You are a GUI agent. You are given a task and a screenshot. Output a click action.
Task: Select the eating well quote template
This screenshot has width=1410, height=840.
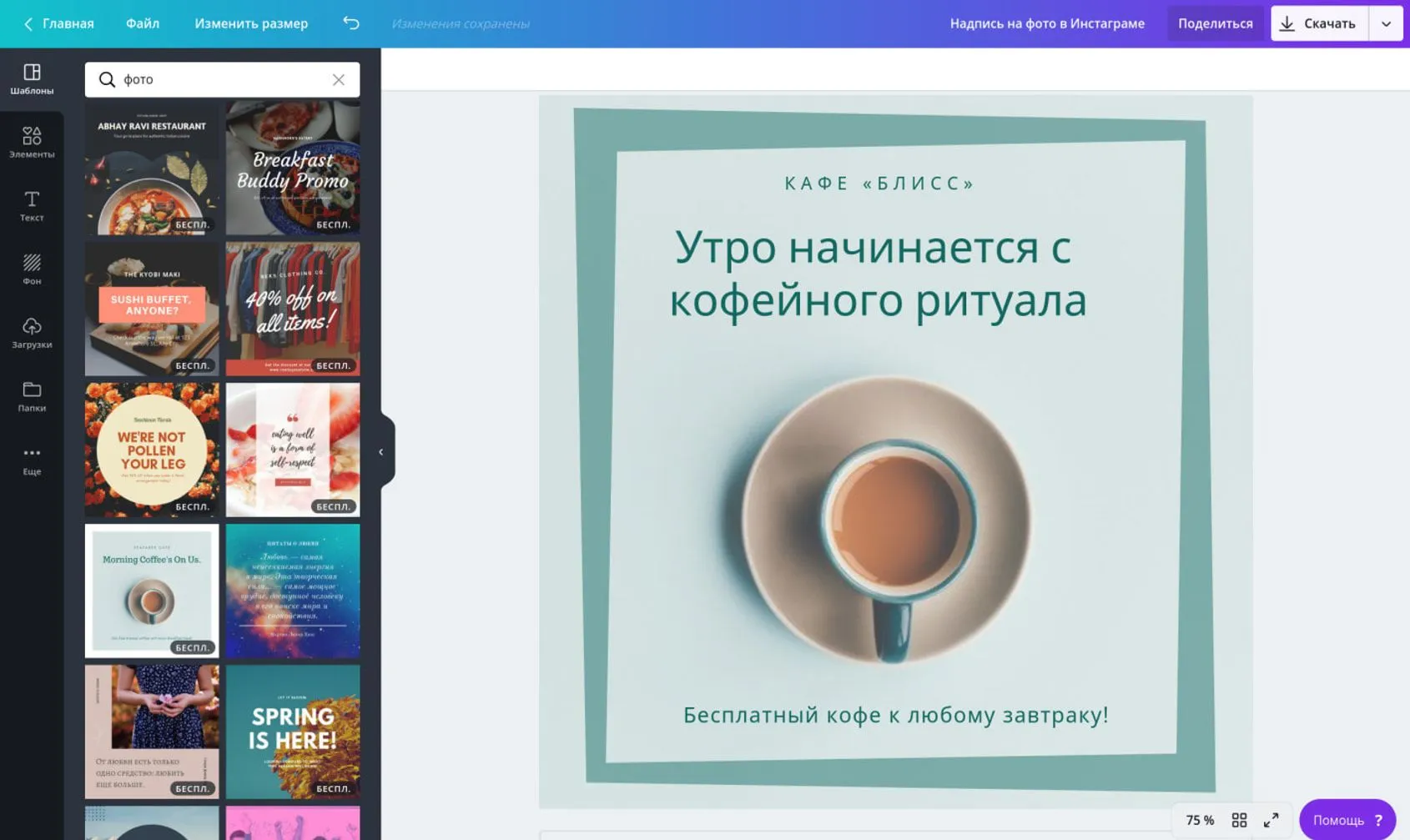(293, 450)
